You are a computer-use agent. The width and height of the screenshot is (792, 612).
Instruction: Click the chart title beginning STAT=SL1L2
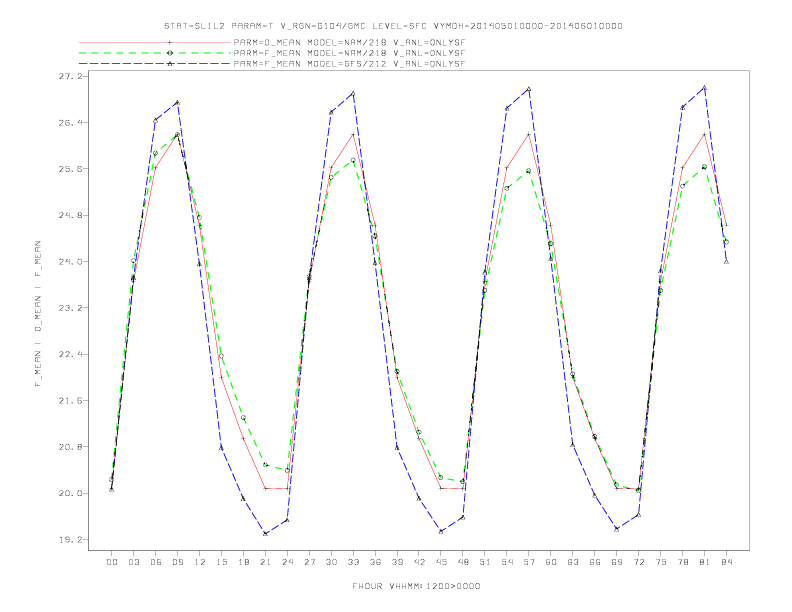tap(393, 26)
